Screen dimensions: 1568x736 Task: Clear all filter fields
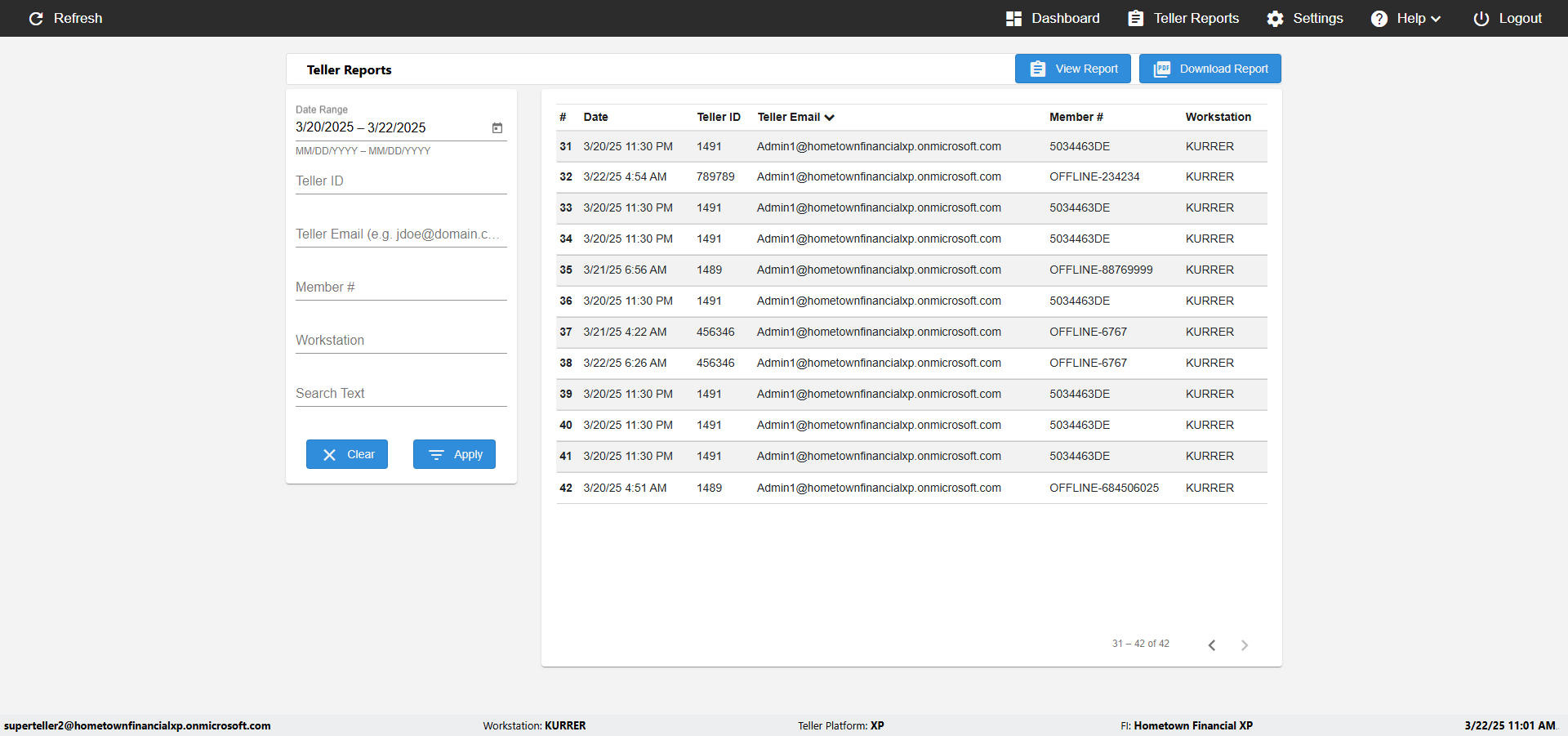(x=347, y=454)
